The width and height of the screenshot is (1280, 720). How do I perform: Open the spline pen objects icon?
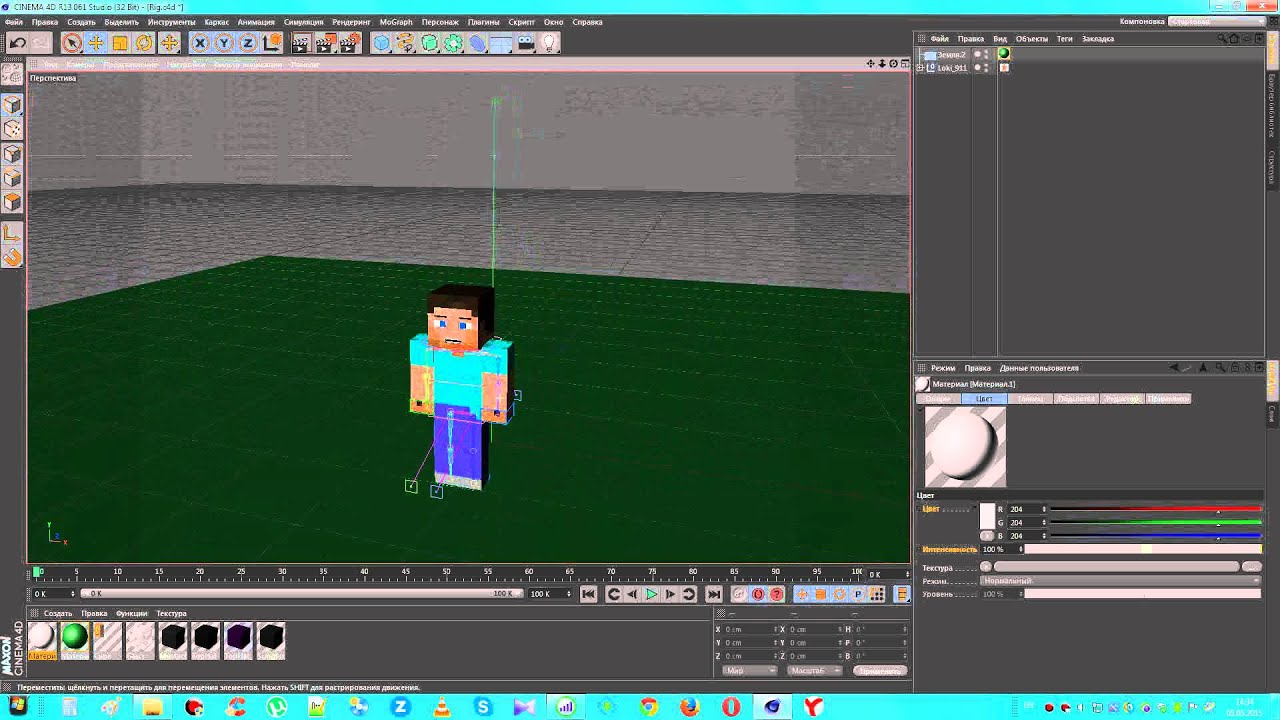click(x=405, y=43)
